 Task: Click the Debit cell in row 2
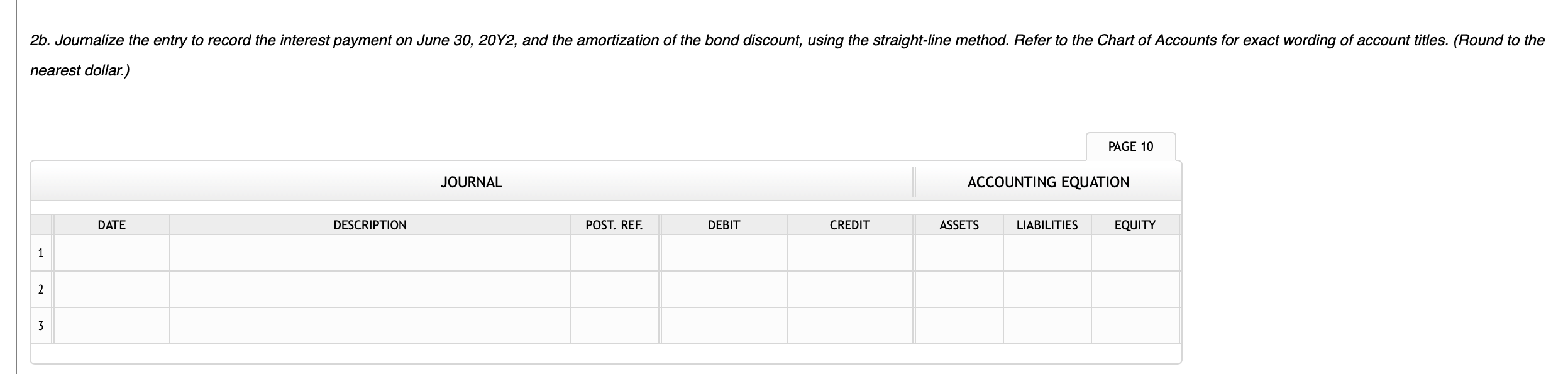pyautogui.click(x=723, y=290)
